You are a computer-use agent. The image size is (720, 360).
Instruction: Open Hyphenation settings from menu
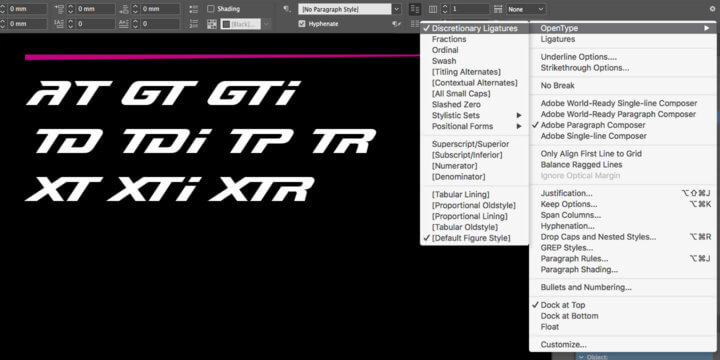tap(623, 226)
